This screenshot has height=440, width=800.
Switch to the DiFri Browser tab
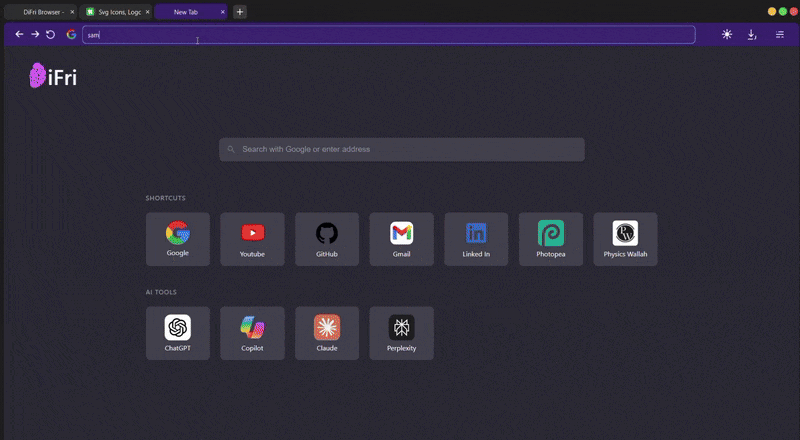(41, 12)
